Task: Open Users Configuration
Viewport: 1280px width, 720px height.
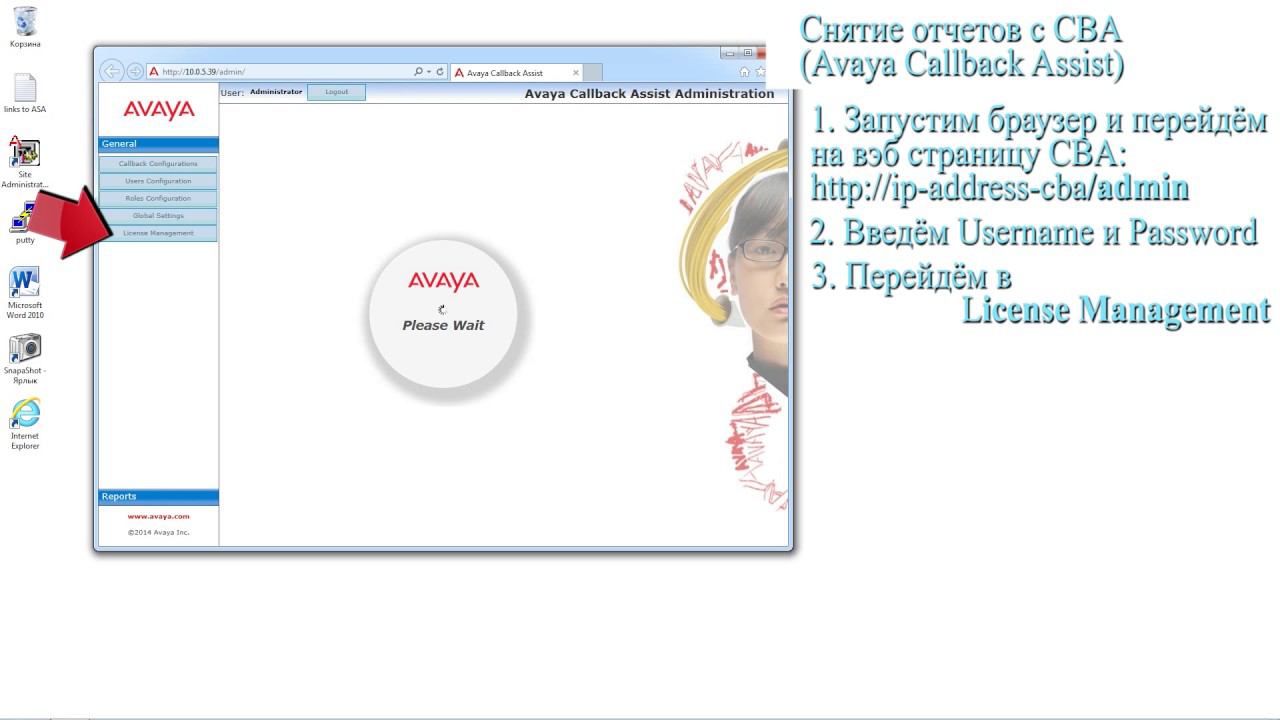Action: pos(158,181)
